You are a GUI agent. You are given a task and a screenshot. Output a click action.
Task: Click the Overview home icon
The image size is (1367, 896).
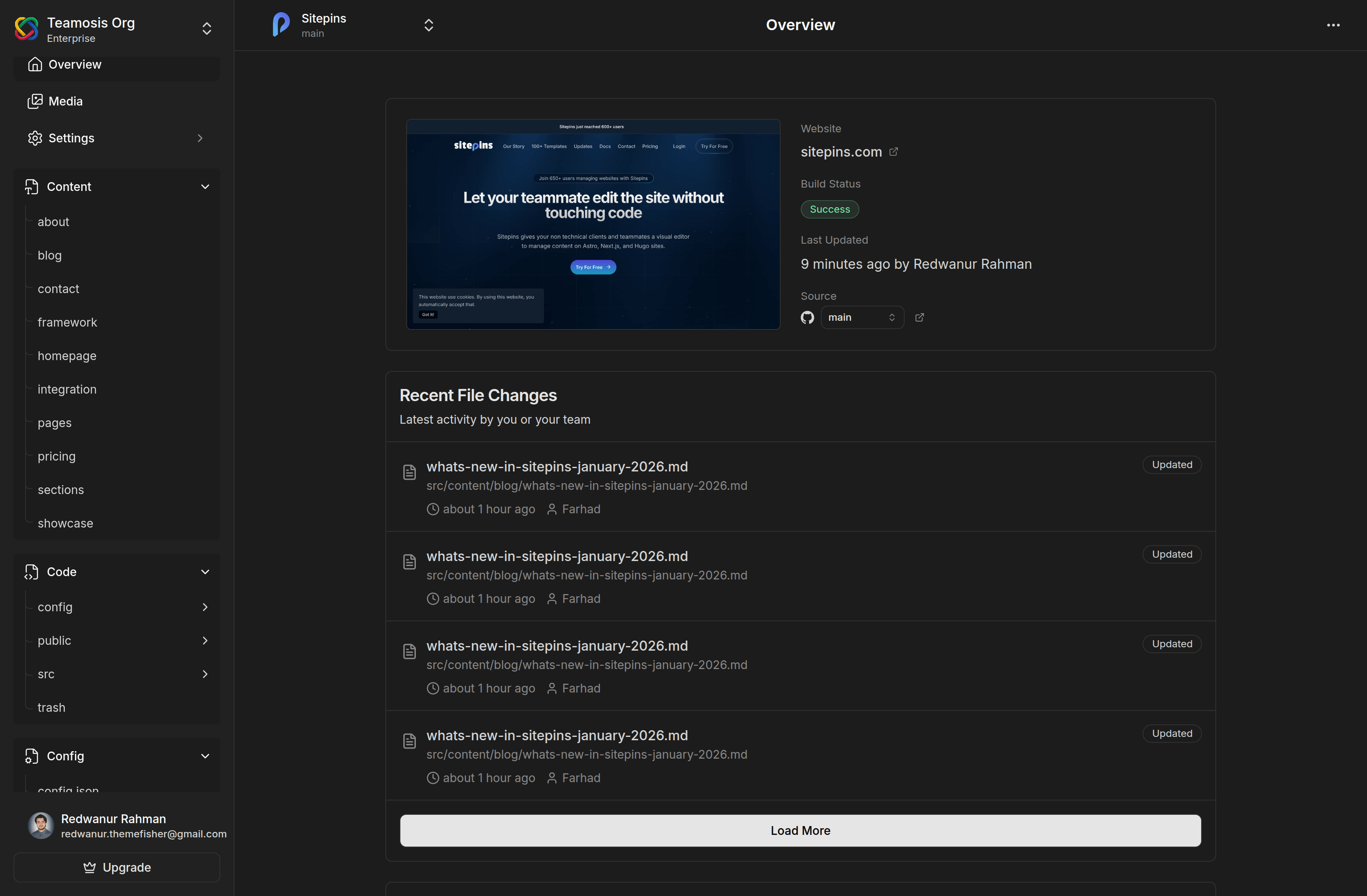35,64
